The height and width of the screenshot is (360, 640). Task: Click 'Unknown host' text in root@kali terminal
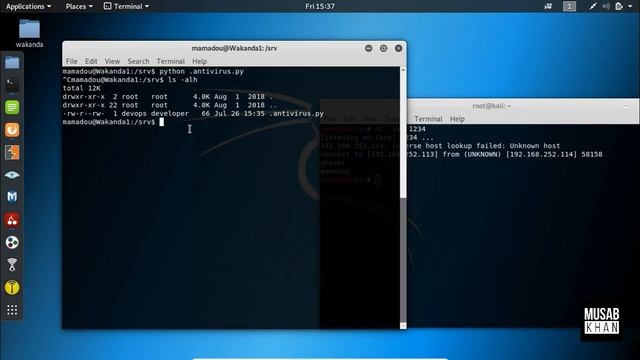(x=535, y=146)
